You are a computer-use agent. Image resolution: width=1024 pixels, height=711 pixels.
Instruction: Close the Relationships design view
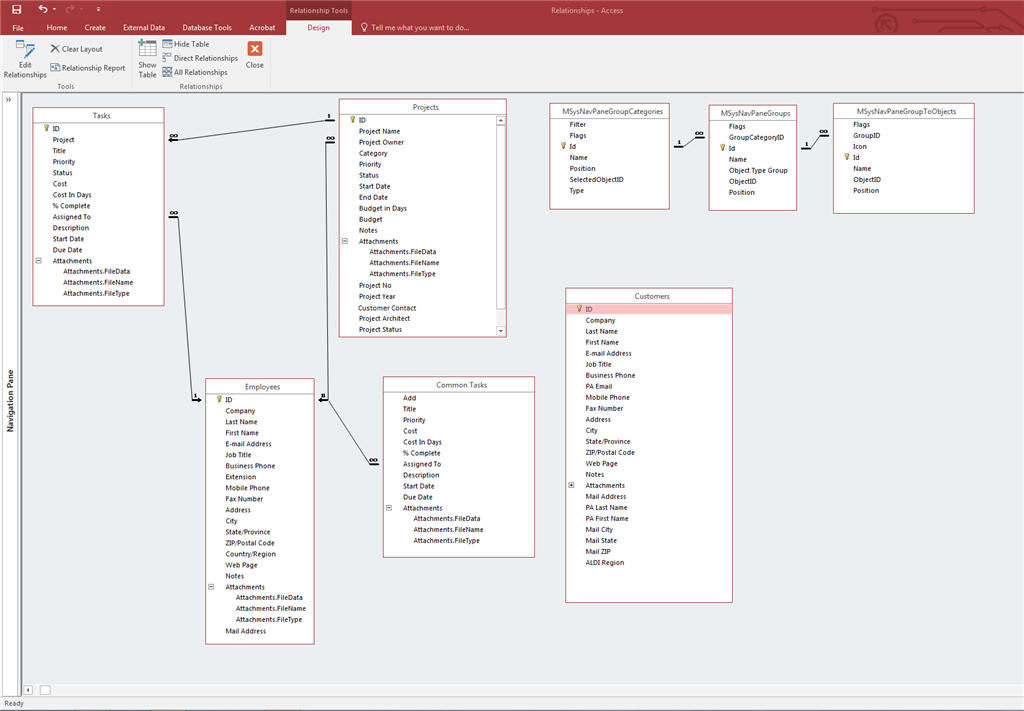[255, 55]
